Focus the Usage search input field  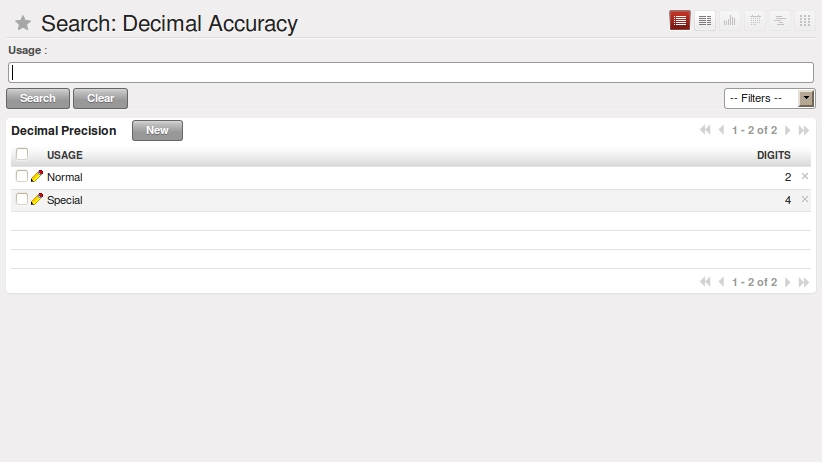(x=411, y=72)
